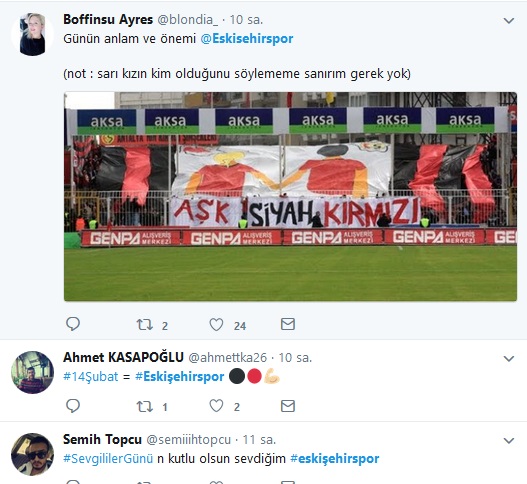Screen dimensions: 527x484
Task: Like Ahmet KASAPOĞLU's tweet
Action: pos(216,406)
